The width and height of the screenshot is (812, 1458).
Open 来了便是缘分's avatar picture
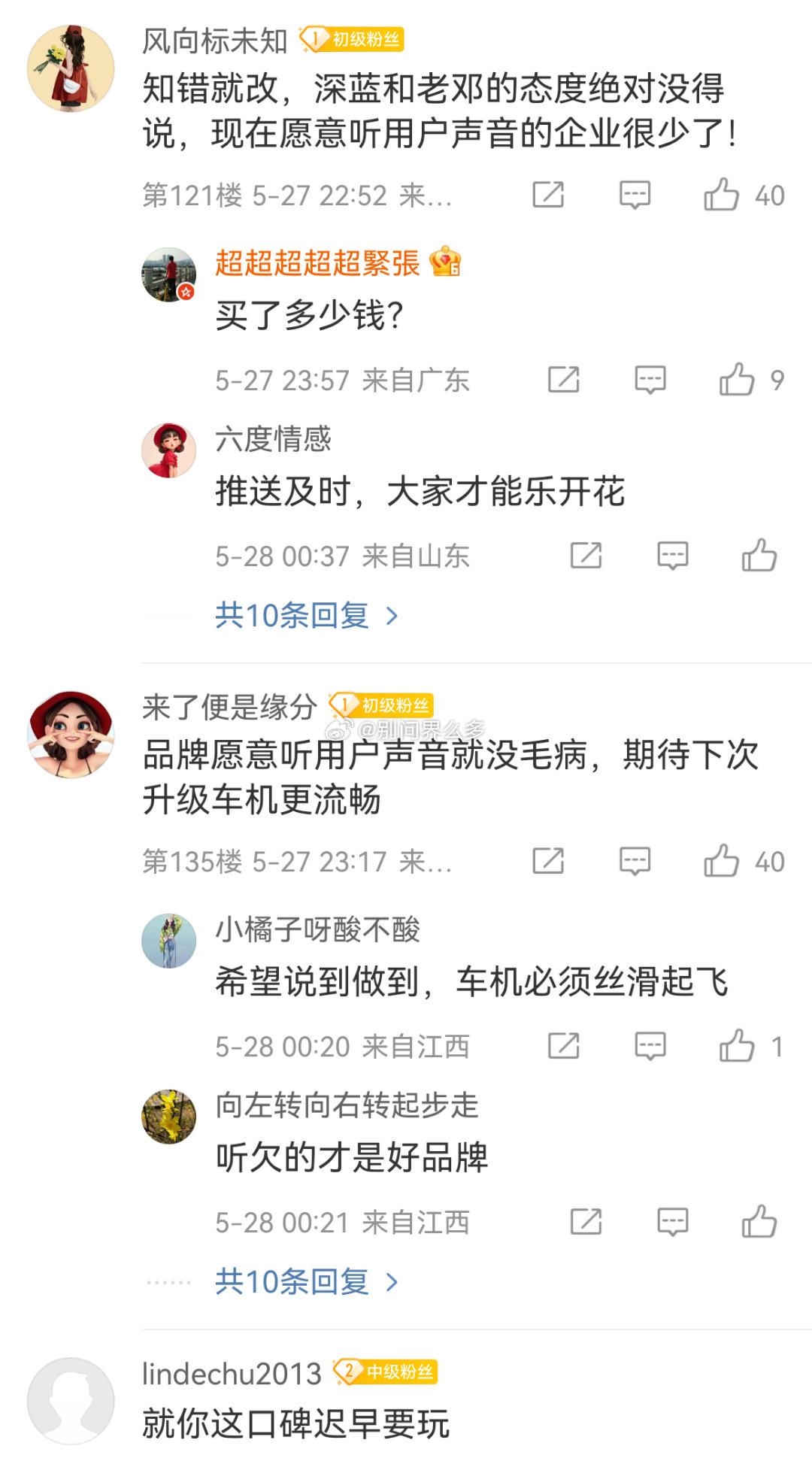pos(71,735)
